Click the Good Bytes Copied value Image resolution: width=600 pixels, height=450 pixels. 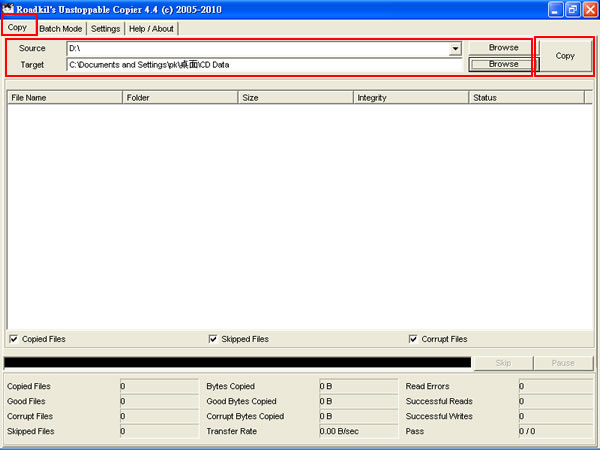tap(359, 401)
